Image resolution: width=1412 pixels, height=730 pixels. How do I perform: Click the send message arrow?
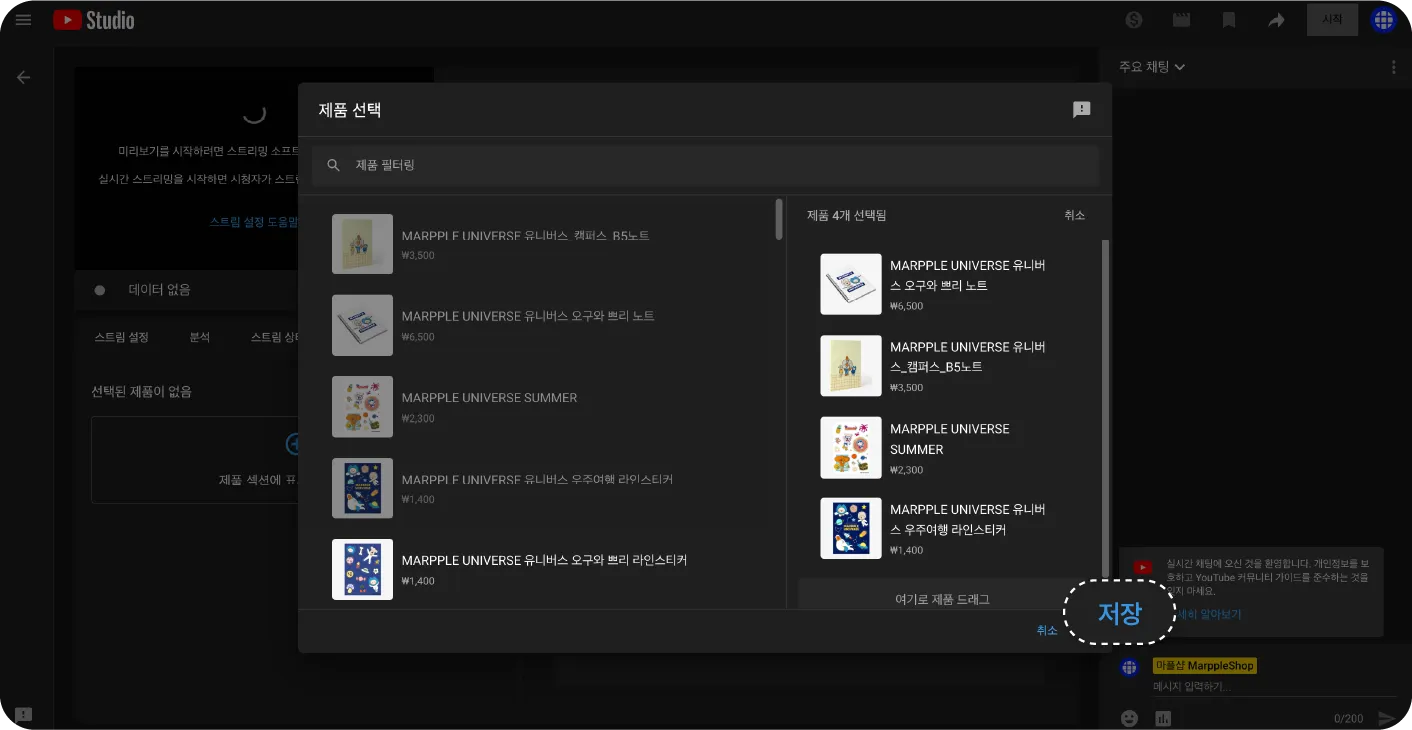point(1386,718)
